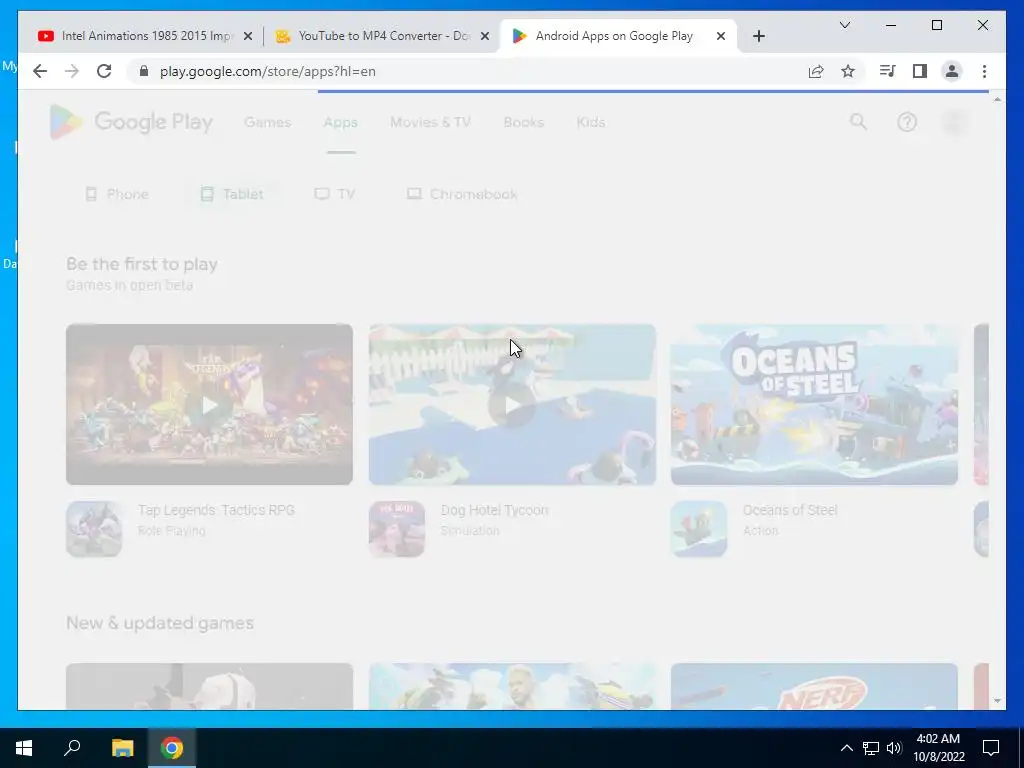1024x768 pixels.
Task: Open the network icon in system tray
Action: [x=871, y=748]
